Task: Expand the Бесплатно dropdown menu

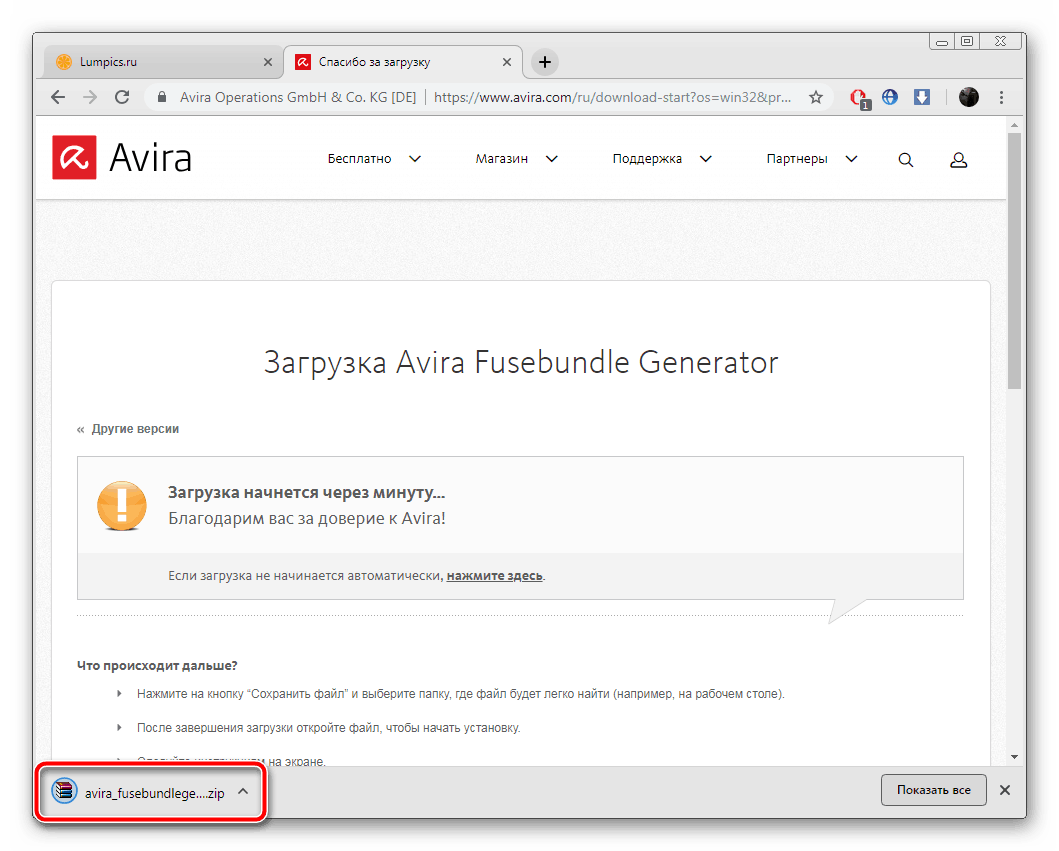Action: click(x=374, y=159)
